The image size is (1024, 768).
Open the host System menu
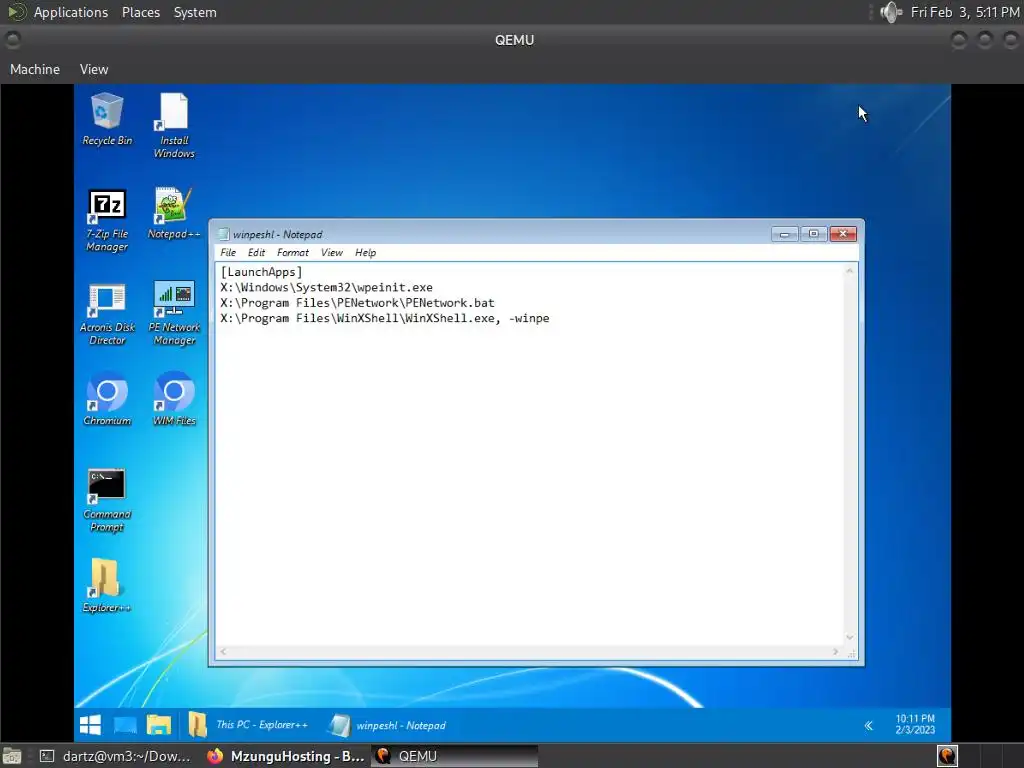pyautogui.click(x=195, y=12)
